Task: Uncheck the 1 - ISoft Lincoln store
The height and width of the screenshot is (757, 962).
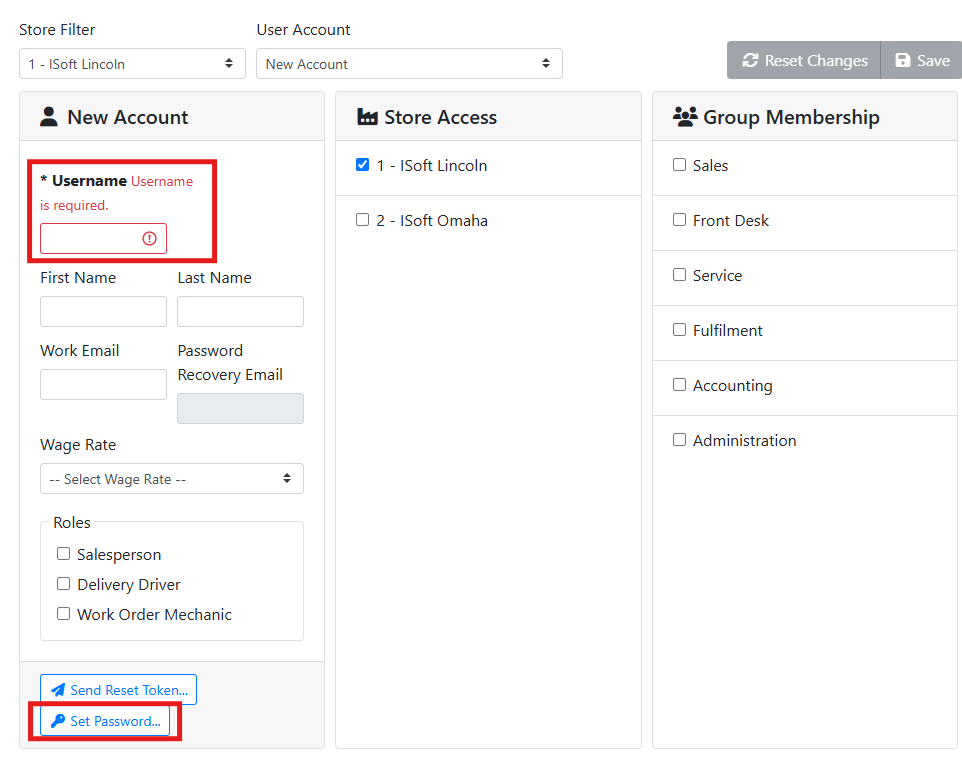Action: tap(363, 165)
